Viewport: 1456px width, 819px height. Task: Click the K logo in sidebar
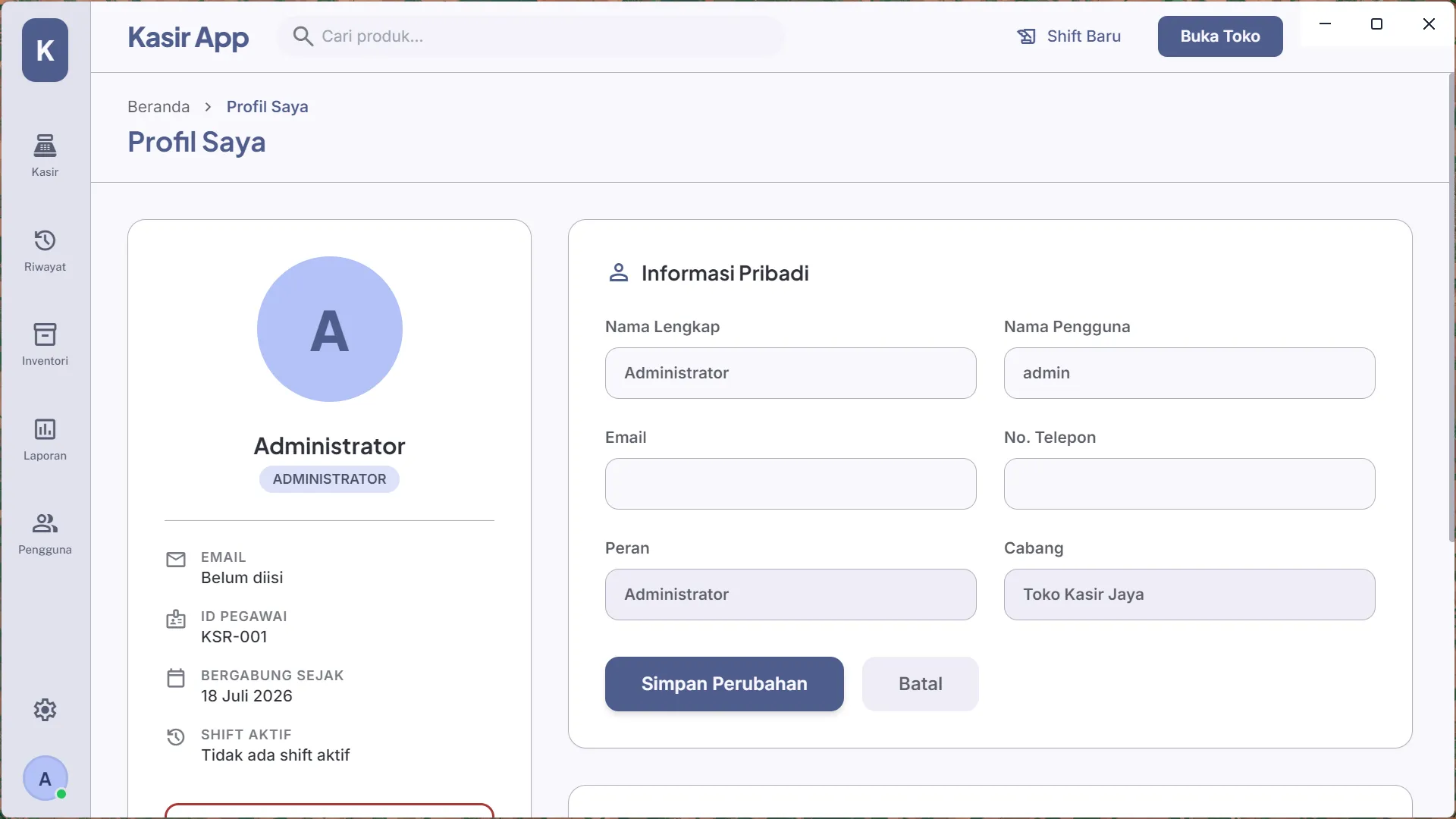pos(45,50)
